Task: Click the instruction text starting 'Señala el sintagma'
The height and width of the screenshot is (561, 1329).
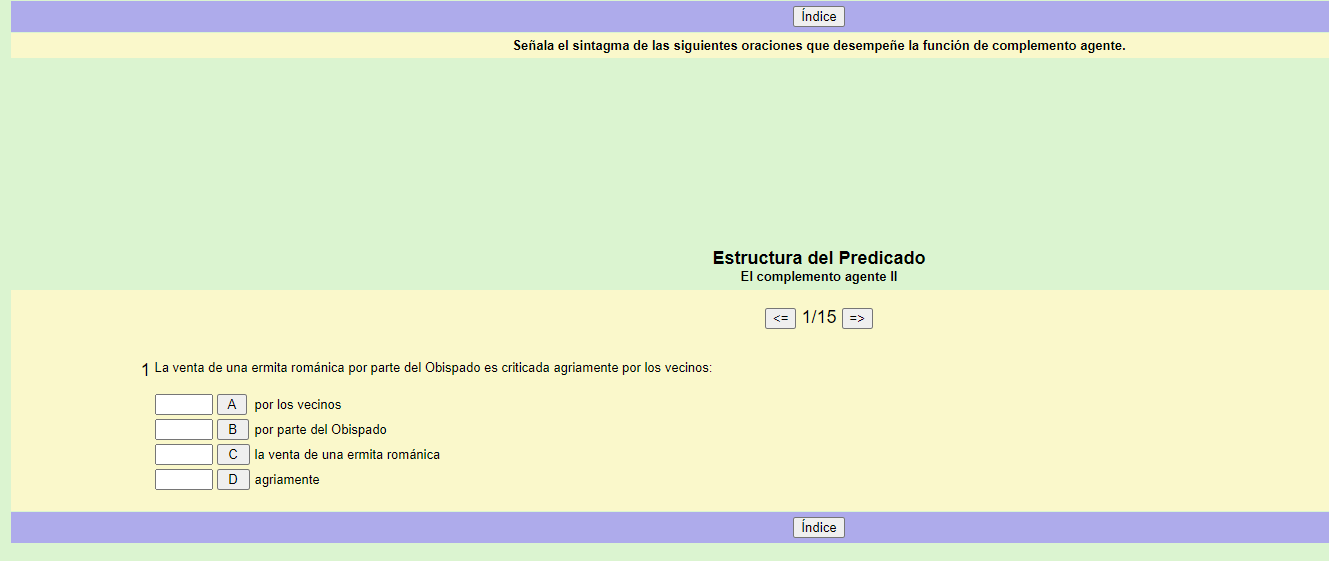Action: [819, 45]
